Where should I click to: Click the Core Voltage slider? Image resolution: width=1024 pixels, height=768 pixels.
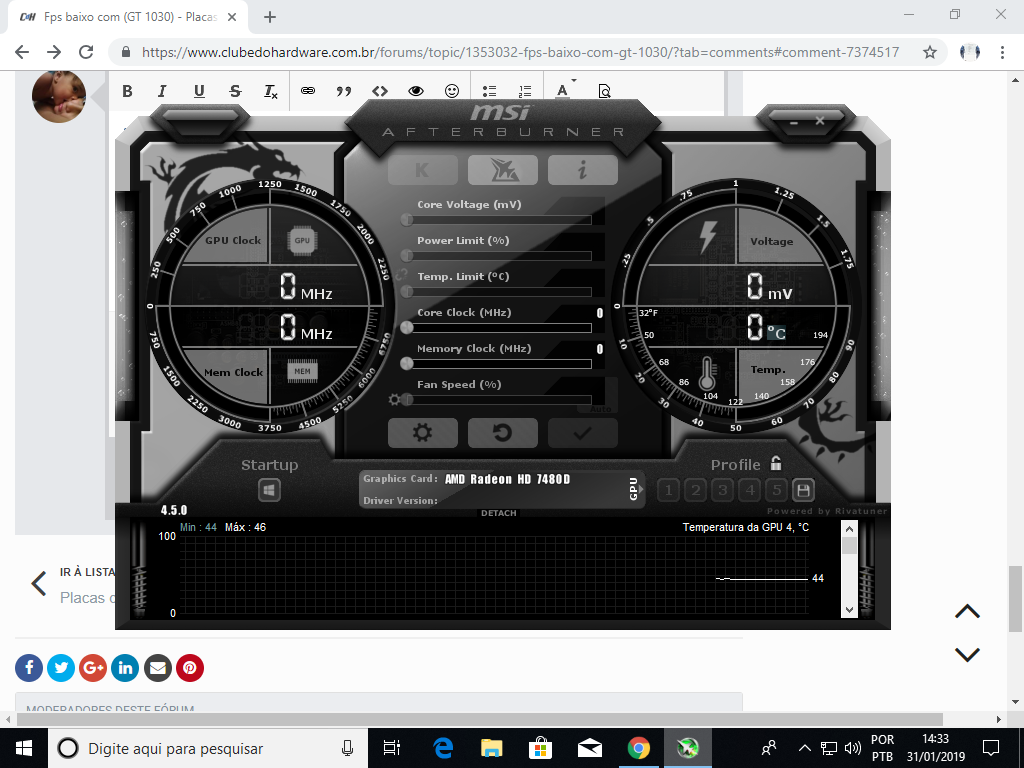click(x=499, y=219)
